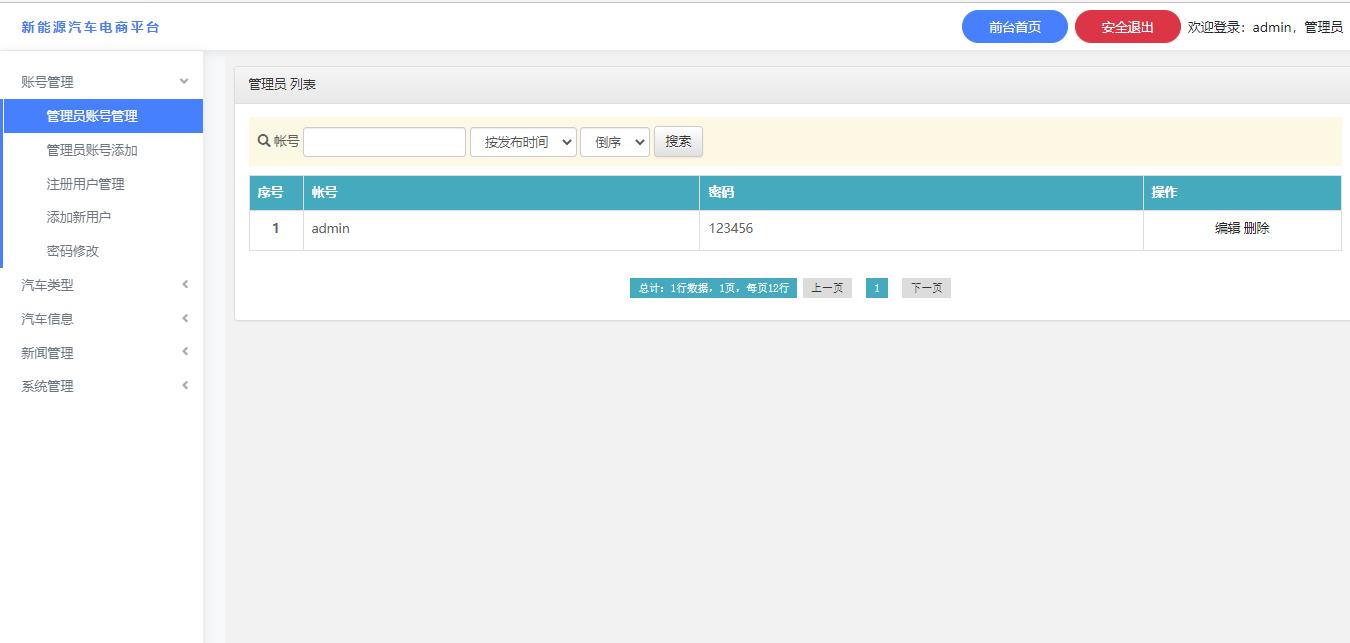Open the 倒序 order dropdown
Screen dimensions: 1350x643
click(x=614, y=142)
